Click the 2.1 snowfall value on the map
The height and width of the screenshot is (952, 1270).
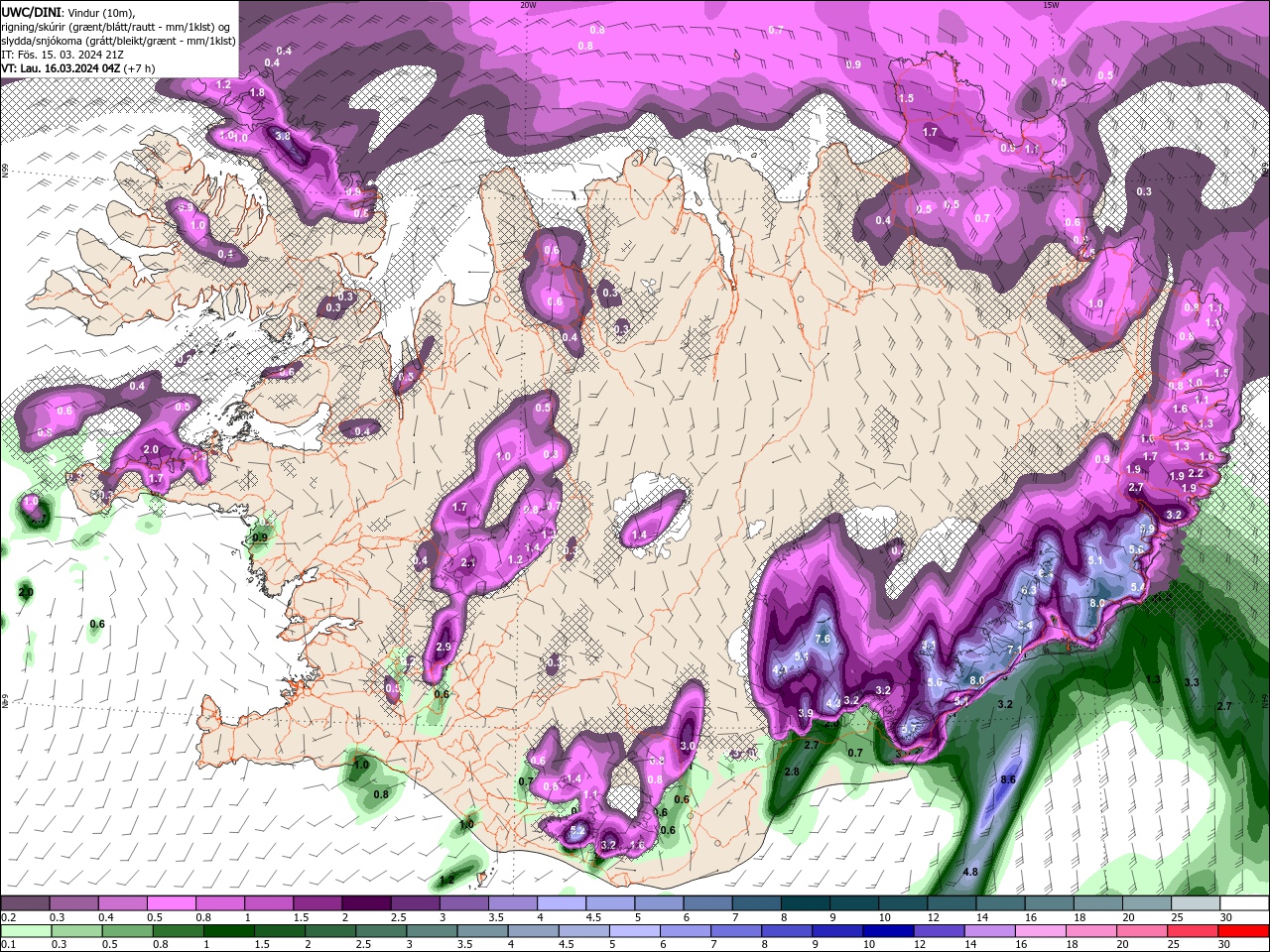pos(468,562)
